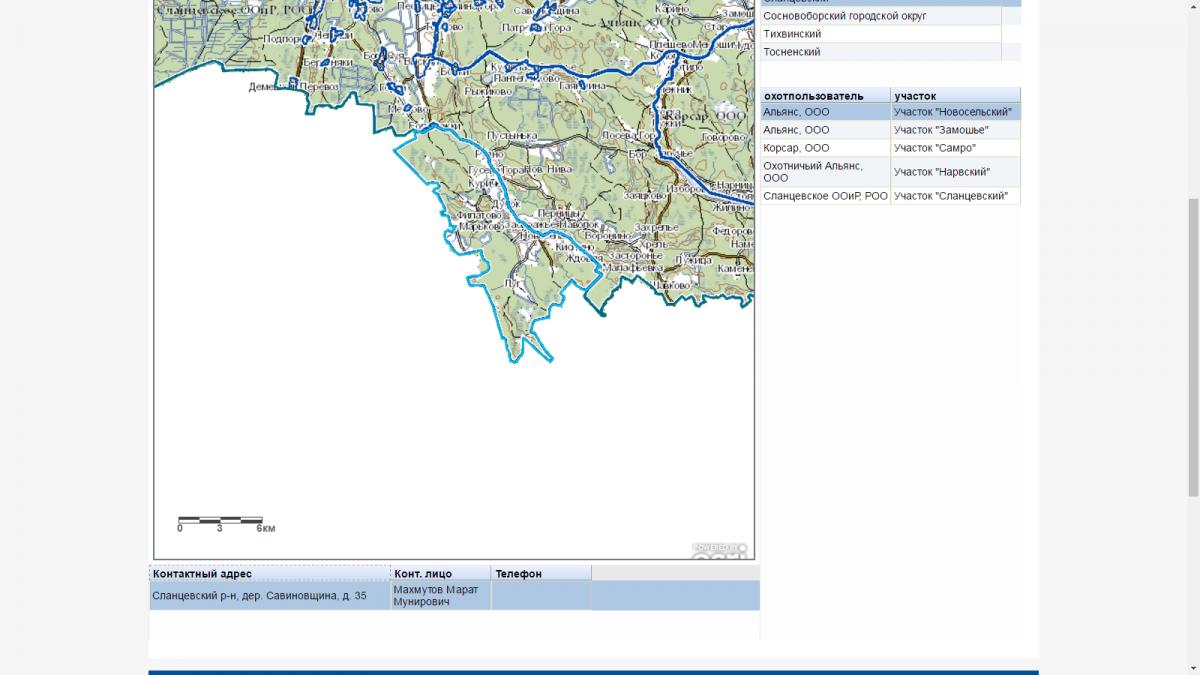The height and width of the screenshot is (675, 1200).
Task: Sort by участок column header
Action: 955,96
